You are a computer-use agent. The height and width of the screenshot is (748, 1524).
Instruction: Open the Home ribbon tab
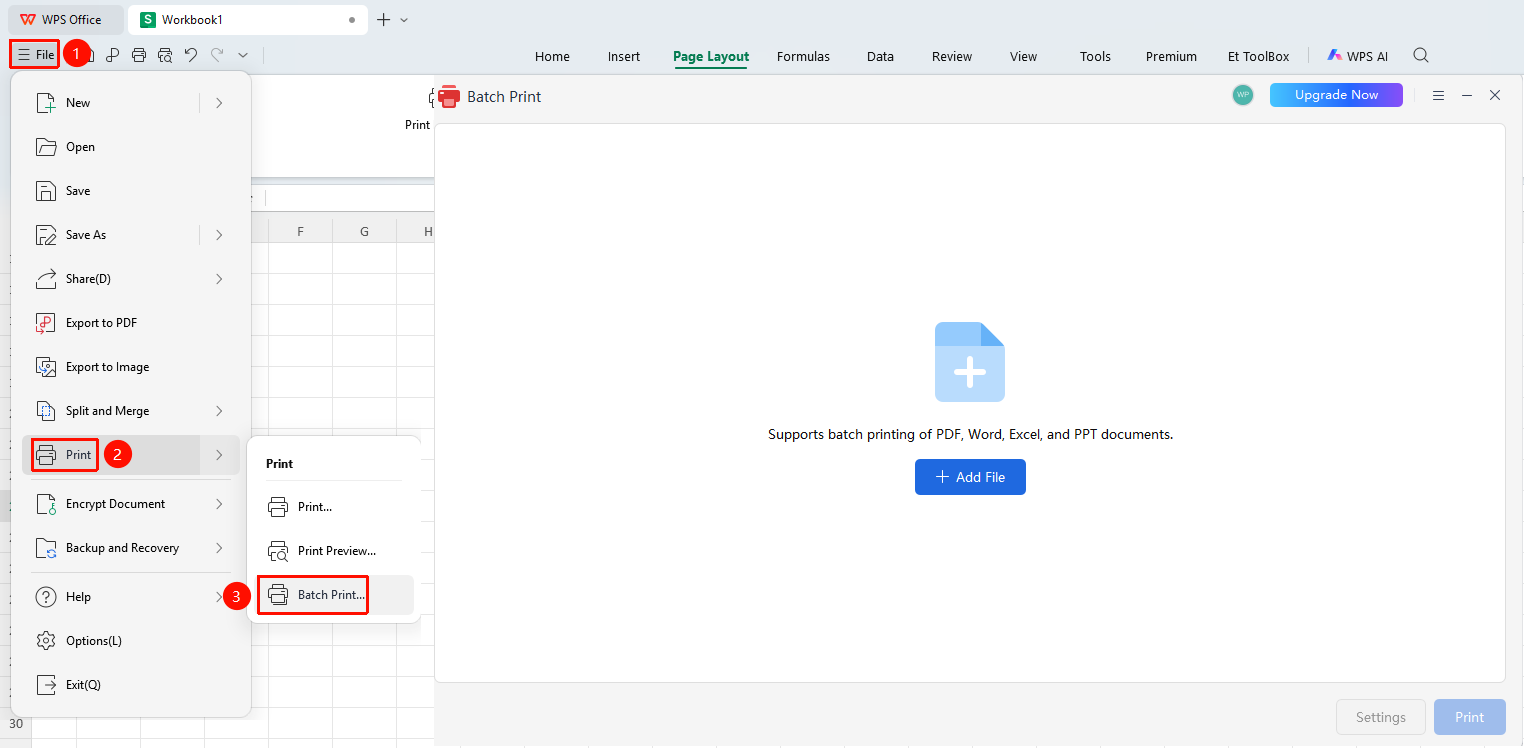tap(552, 57)
